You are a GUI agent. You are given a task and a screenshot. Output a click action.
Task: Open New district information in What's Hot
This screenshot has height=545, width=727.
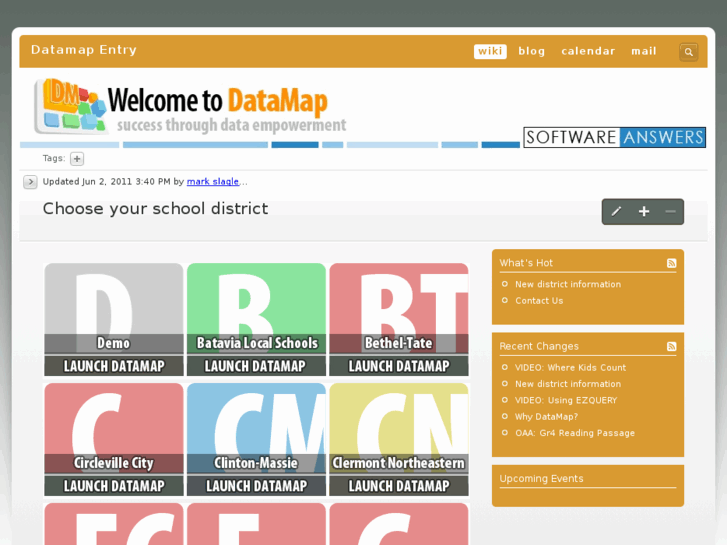568,284
